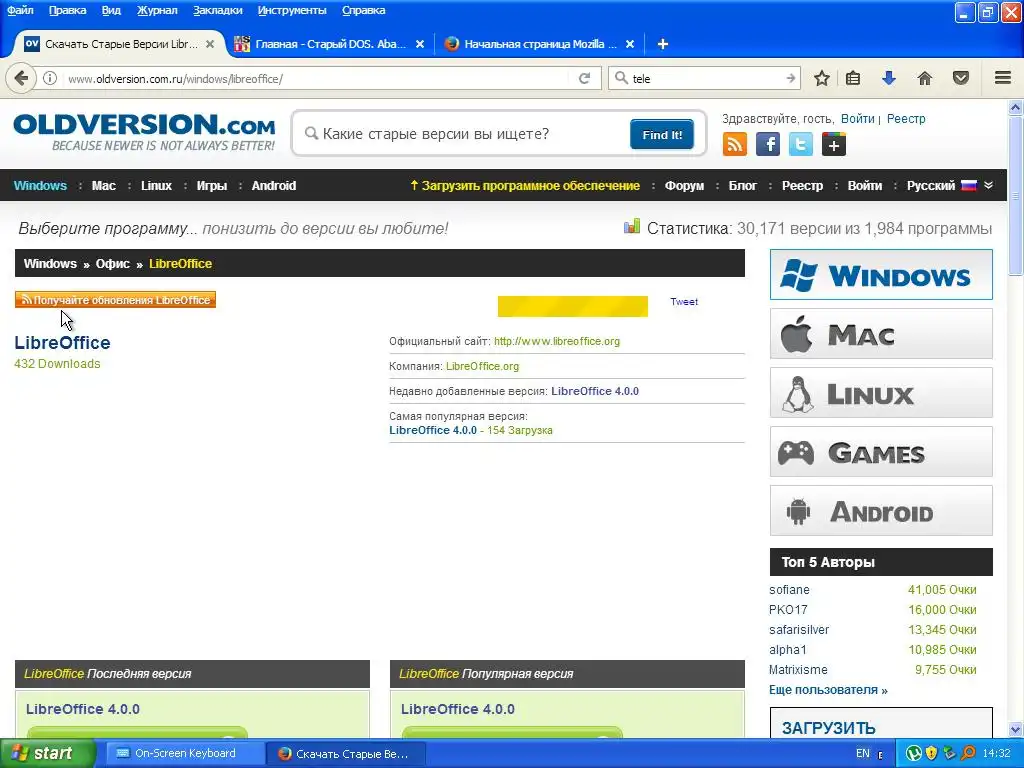
Task: Select Android in the navigation bar
Action: (x=274, y=185)
